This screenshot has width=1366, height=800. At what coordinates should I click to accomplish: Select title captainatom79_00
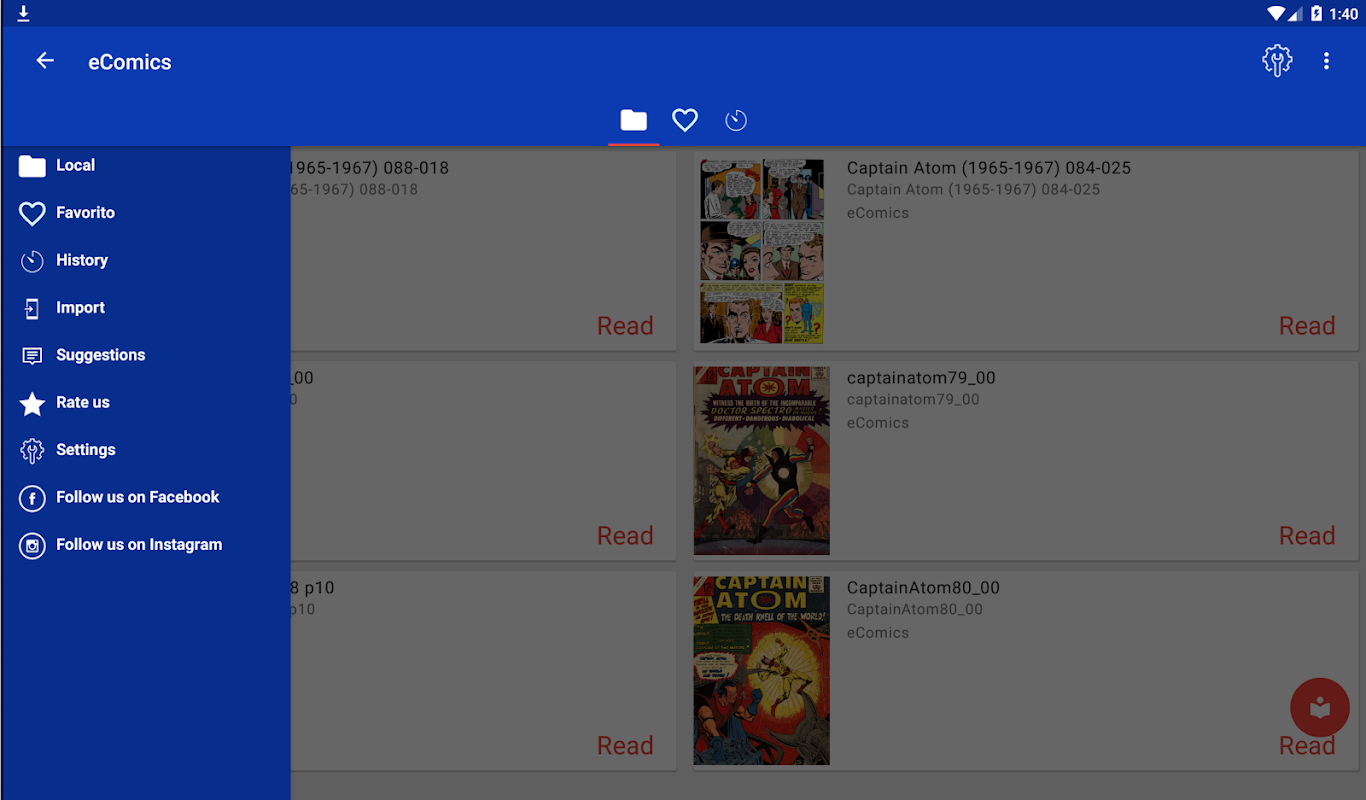[x=921, y=378]
